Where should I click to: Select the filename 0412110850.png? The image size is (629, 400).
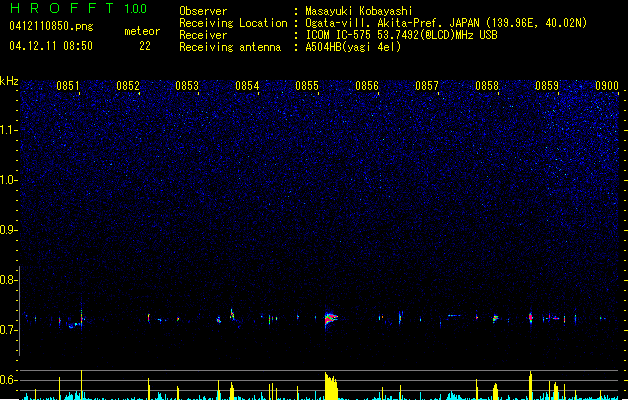click(51, 26)
